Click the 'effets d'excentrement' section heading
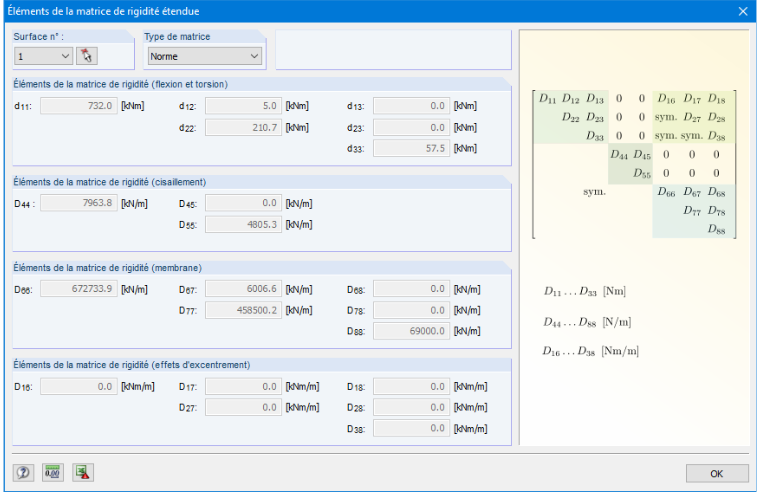The height and width of the screenshot is (492, 760). tap(132, 365)
